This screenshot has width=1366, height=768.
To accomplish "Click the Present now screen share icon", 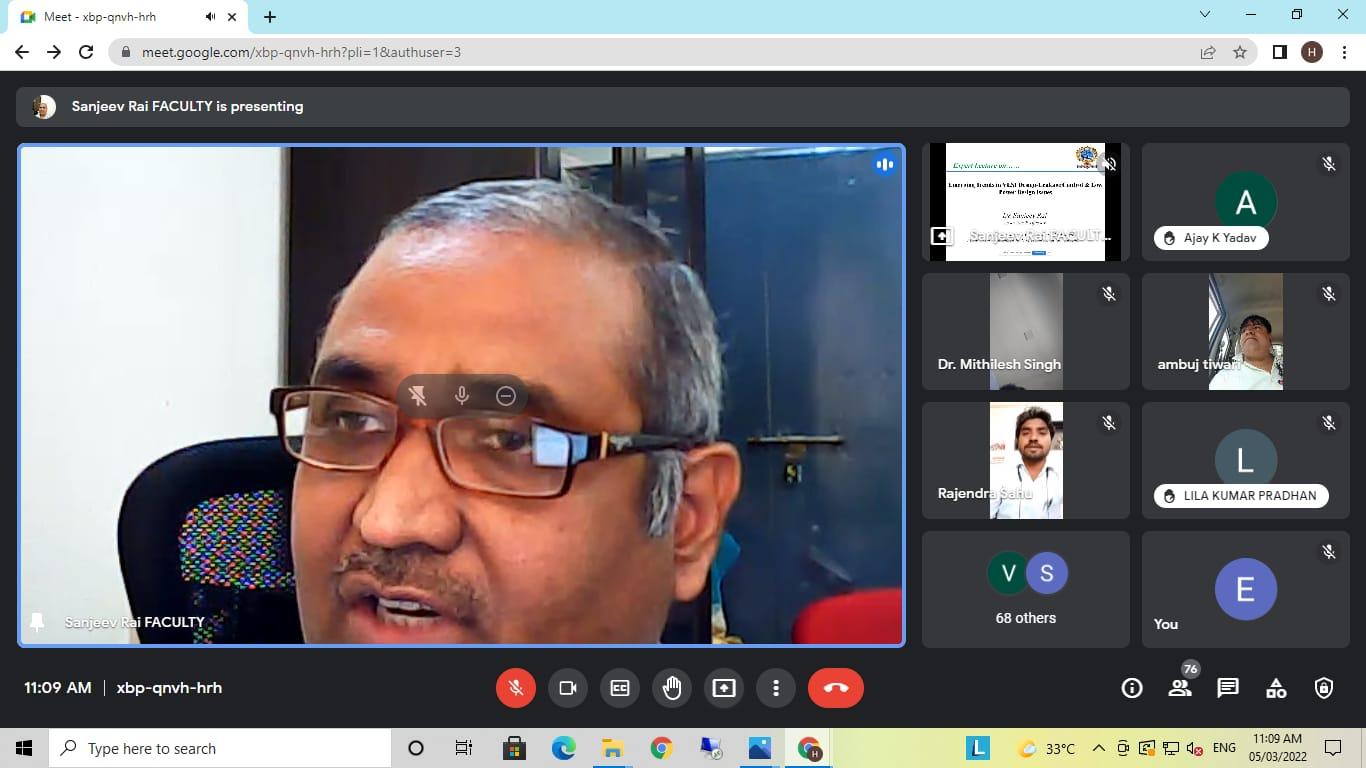I will pyautogui.click(x=724, y=688).
